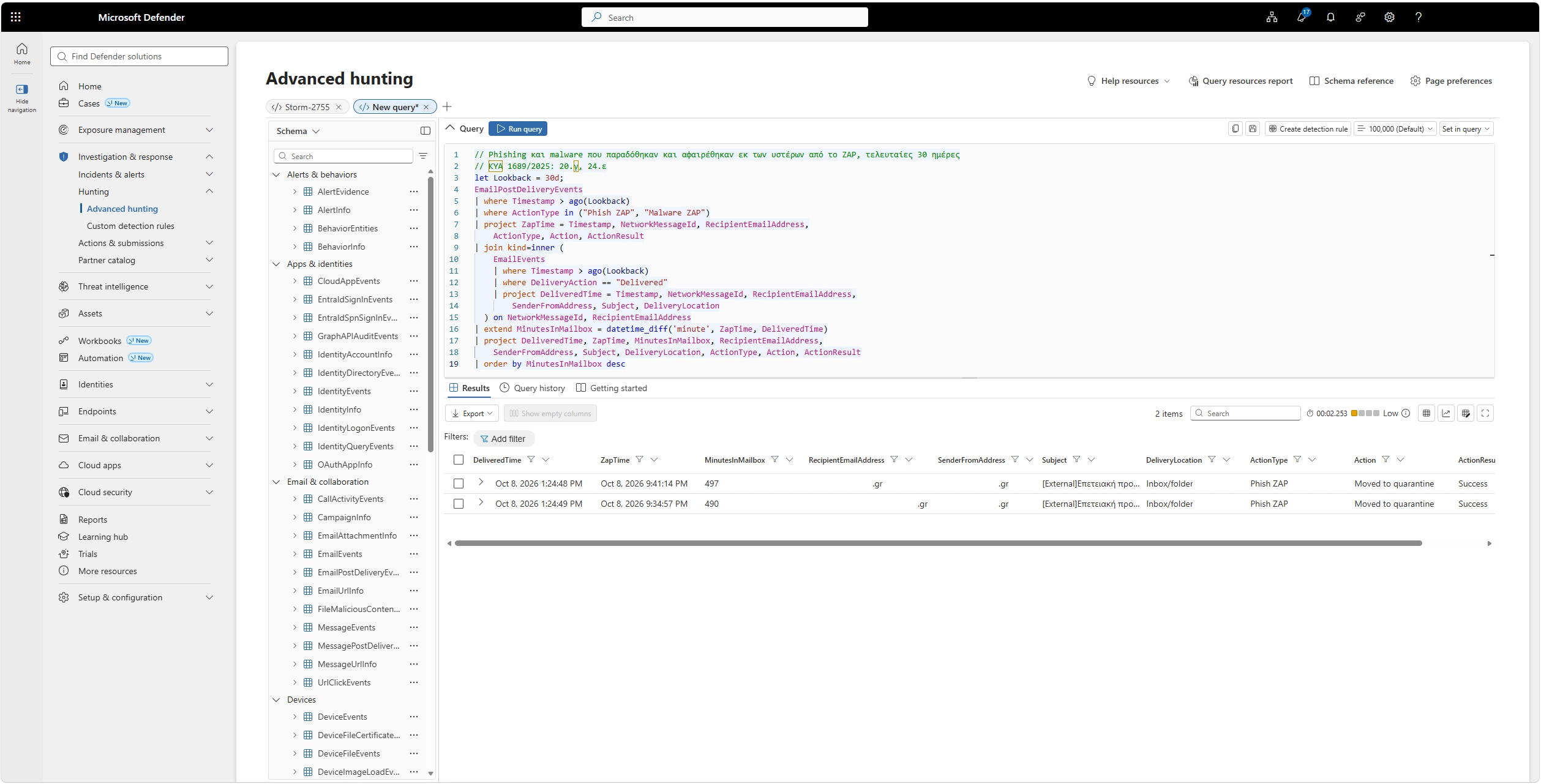Open more options for AlertInfo table
This screenshot has height=784, width=1541.
pyautogui.click(x=414, y=210)
